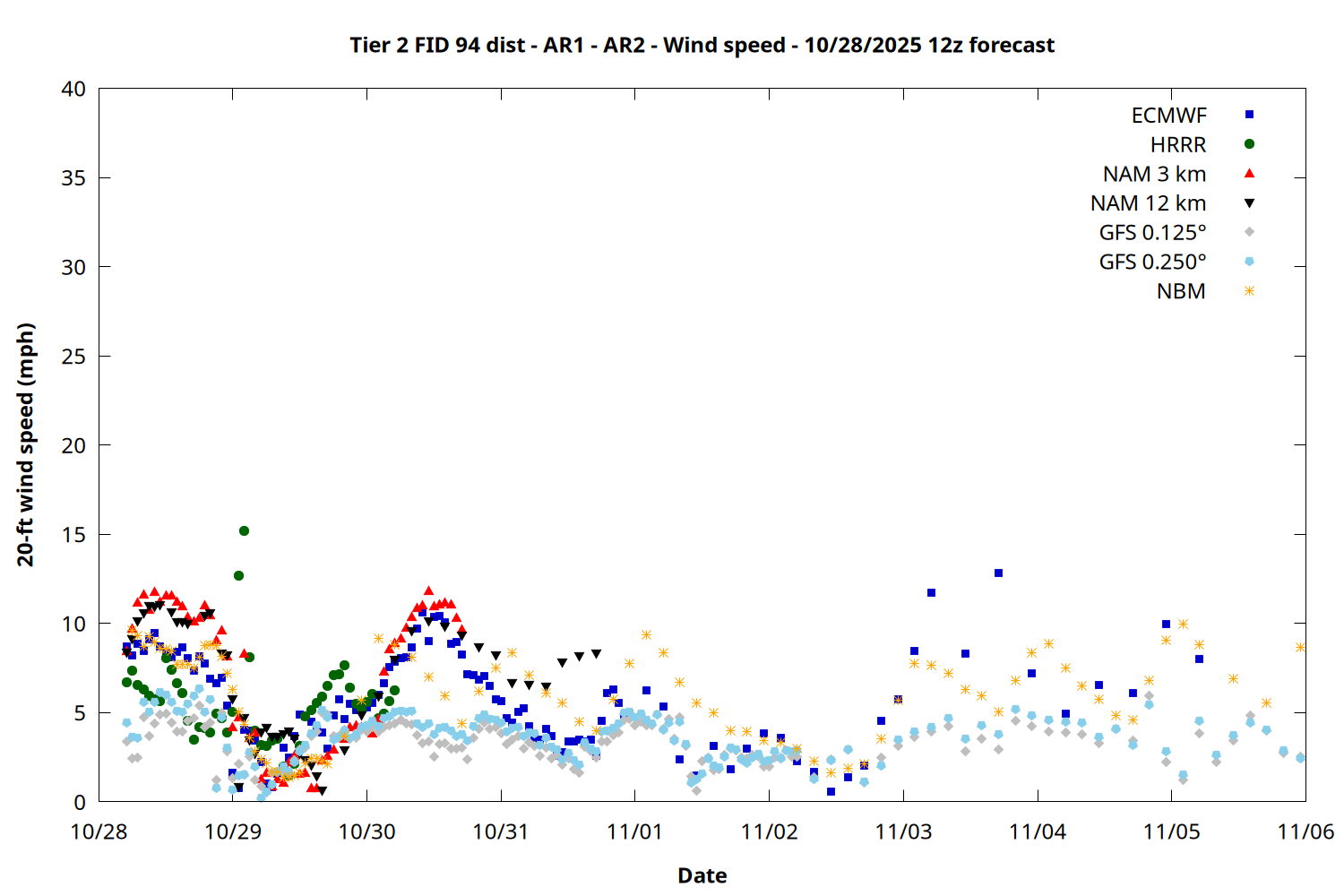
Task: Click the 25 value on the y-axis
Action: click(x=74, y=357)
